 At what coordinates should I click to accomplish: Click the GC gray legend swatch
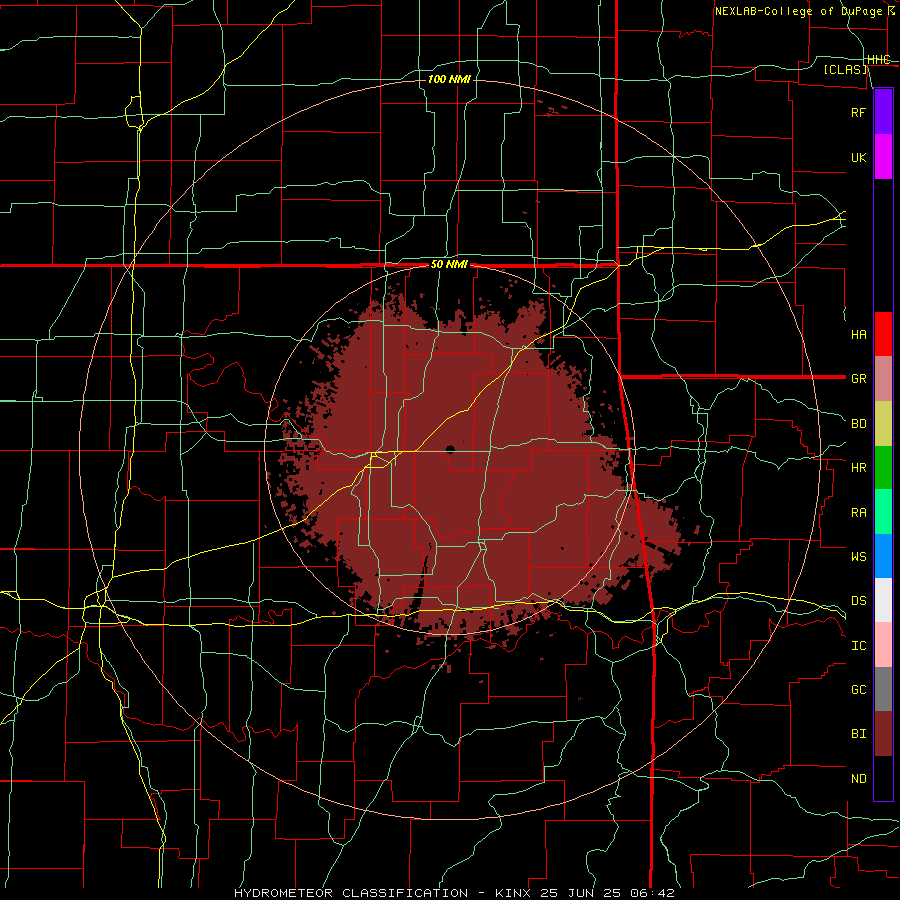(883, 689)
